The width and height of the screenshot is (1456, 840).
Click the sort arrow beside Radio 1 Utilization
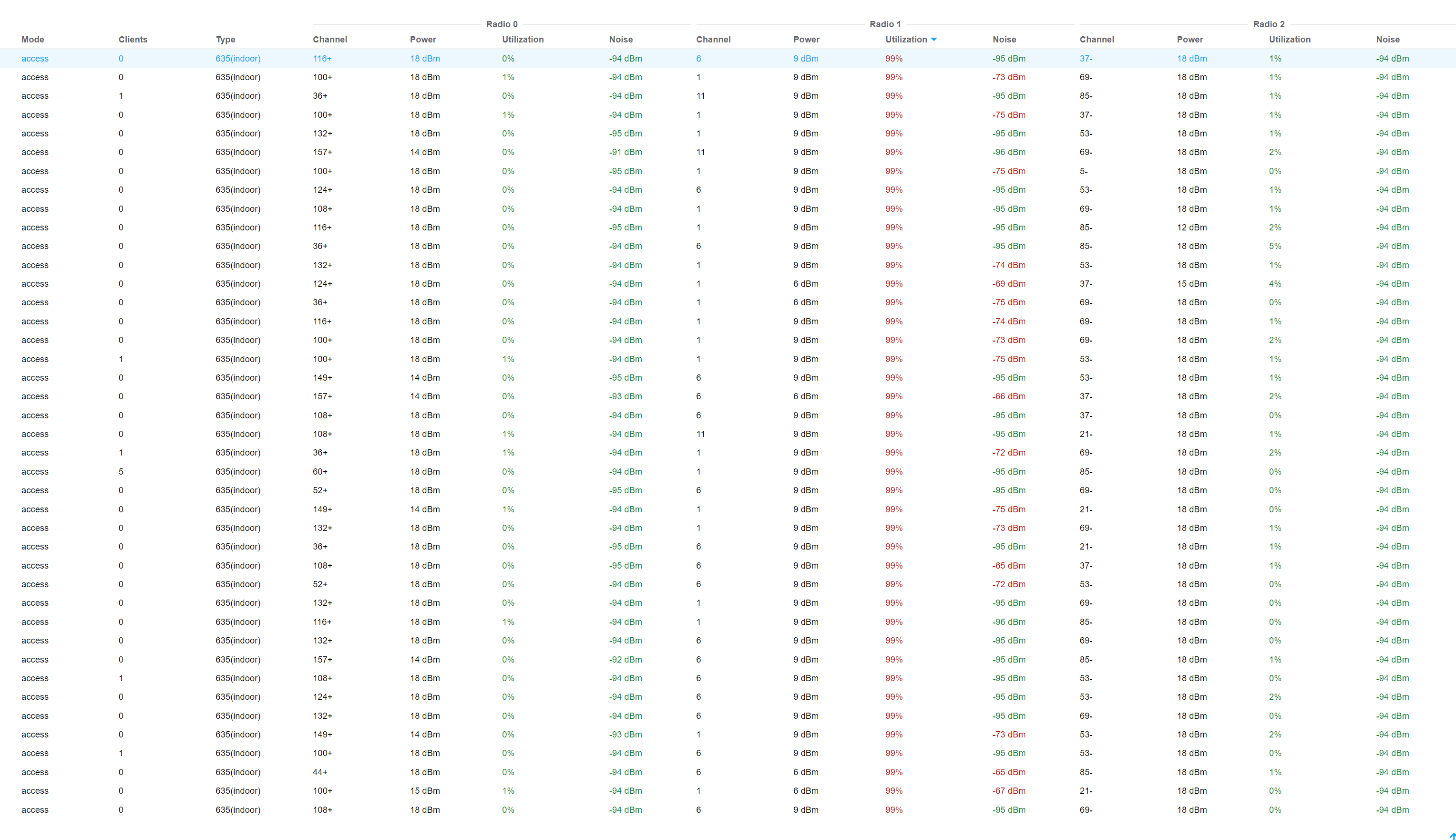[x=933, y=39]
